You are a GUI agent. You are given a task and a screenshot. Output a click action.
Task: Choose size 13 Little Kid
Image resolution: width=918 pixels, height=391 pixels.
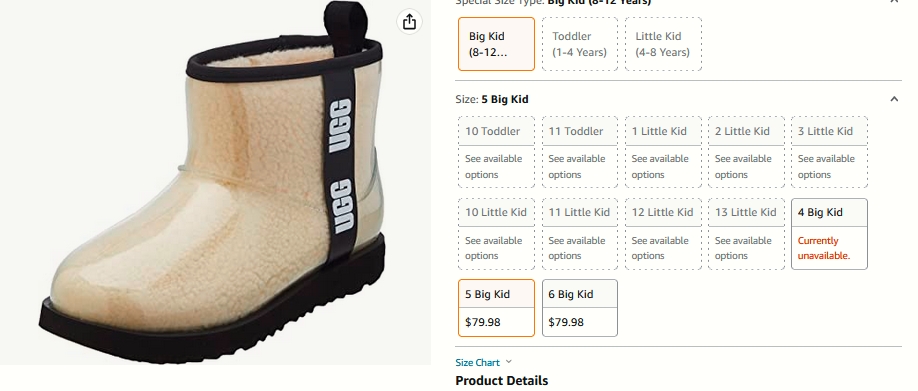point(746,234)
